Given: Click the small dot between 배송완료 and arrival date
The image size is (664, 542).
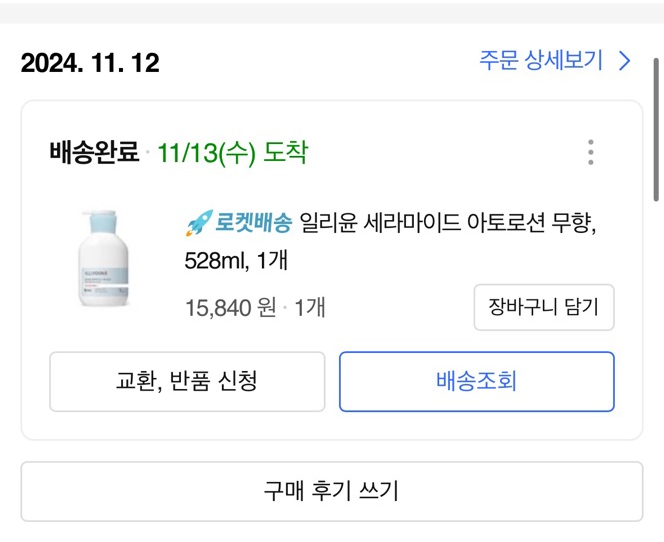Looking at the screenshot, I should (x=148, y=154).
